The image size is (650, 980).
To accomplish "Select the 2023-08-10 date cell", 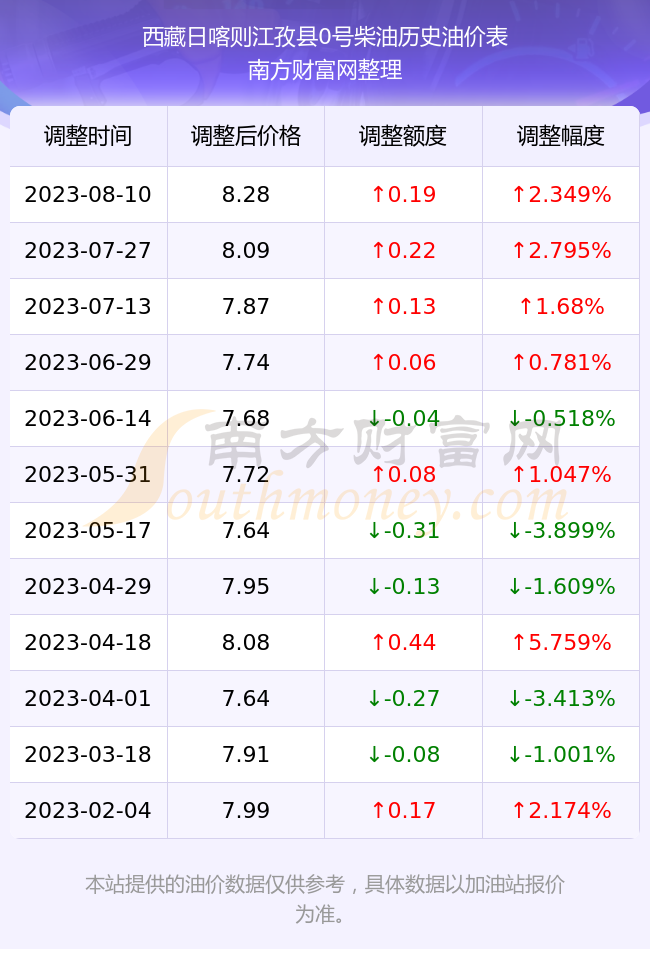I will click(x=88, y=194).
